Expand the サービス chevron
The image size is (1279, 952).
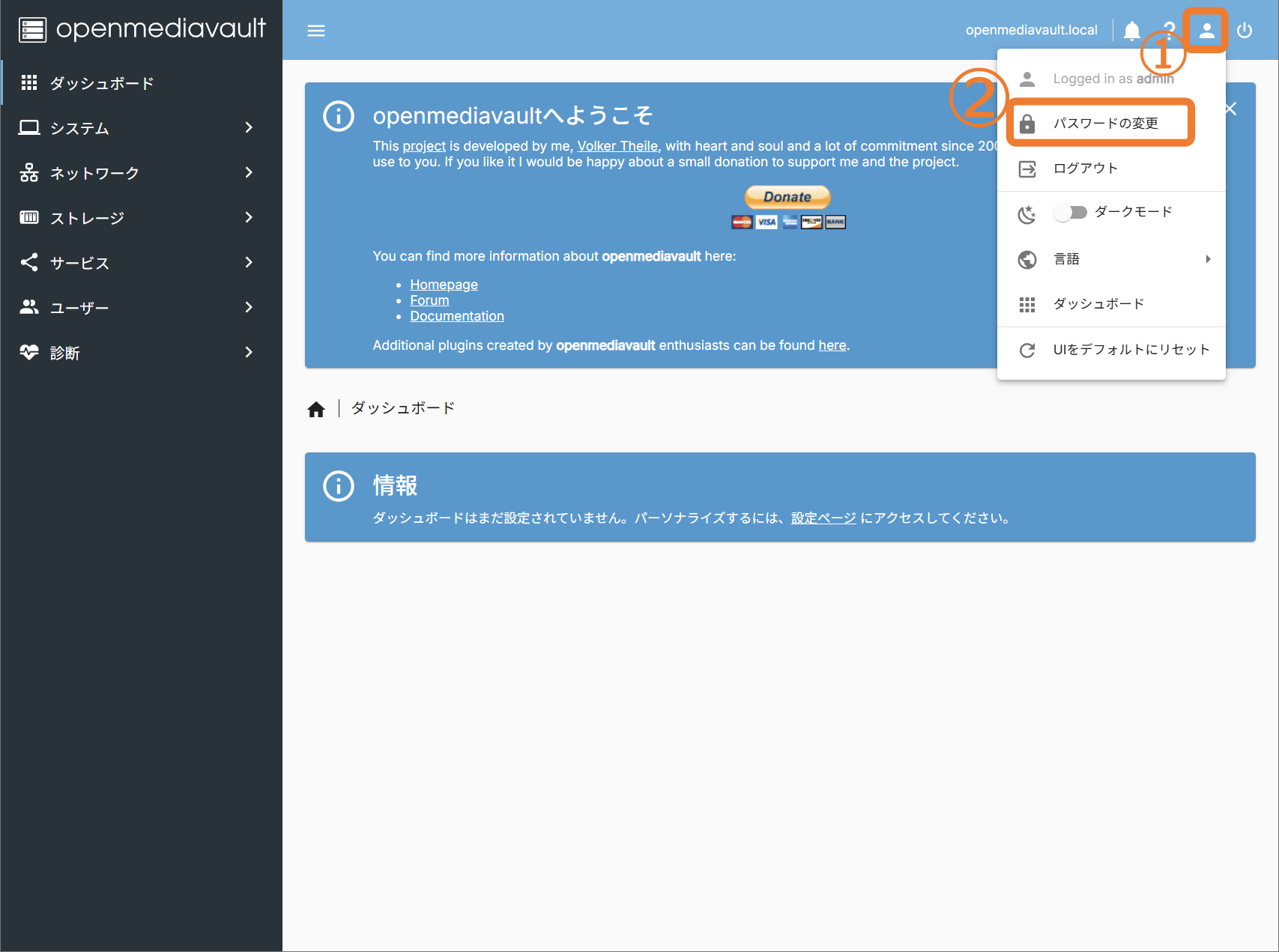pos(249,263)
